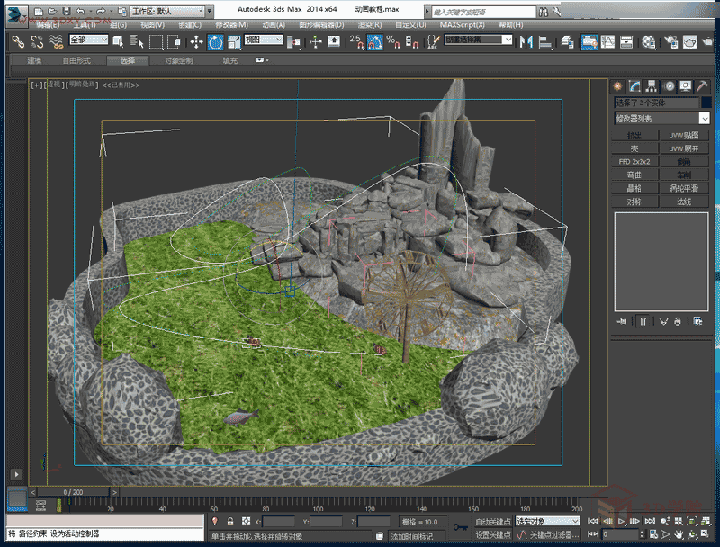Image resolution: width=720 pixels, height=547 pixels.
Task: Toggle the selection lock icon
Action: [231, 521]
